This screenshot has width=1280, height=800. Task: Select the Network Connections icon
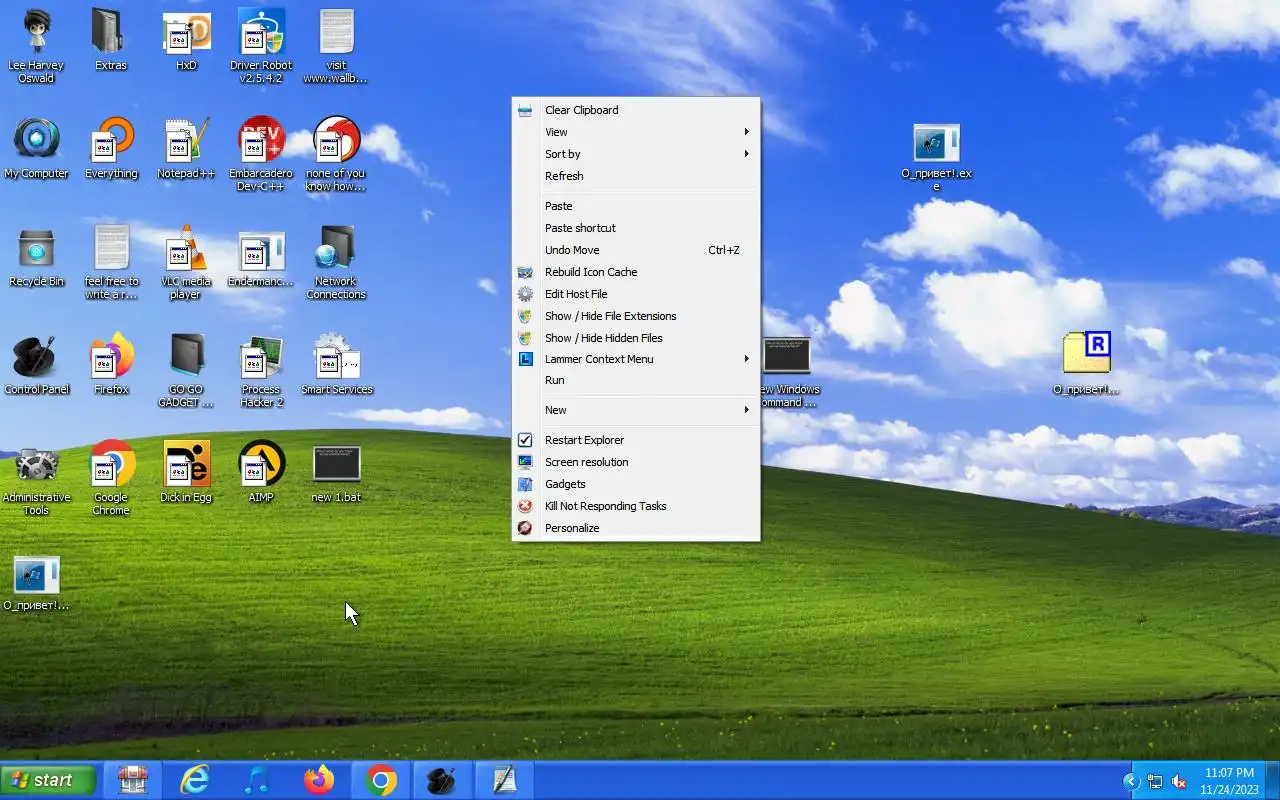(x=336, y=261)
